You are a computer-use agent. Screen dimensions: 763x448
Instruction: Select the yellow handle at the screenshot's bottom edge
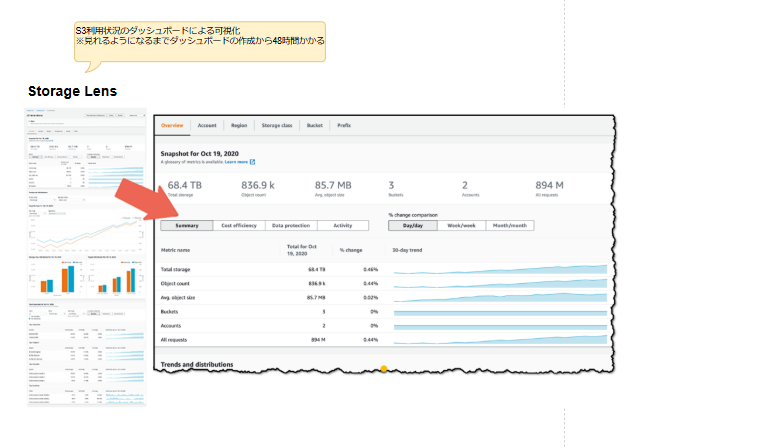click(x=383, y=369)
